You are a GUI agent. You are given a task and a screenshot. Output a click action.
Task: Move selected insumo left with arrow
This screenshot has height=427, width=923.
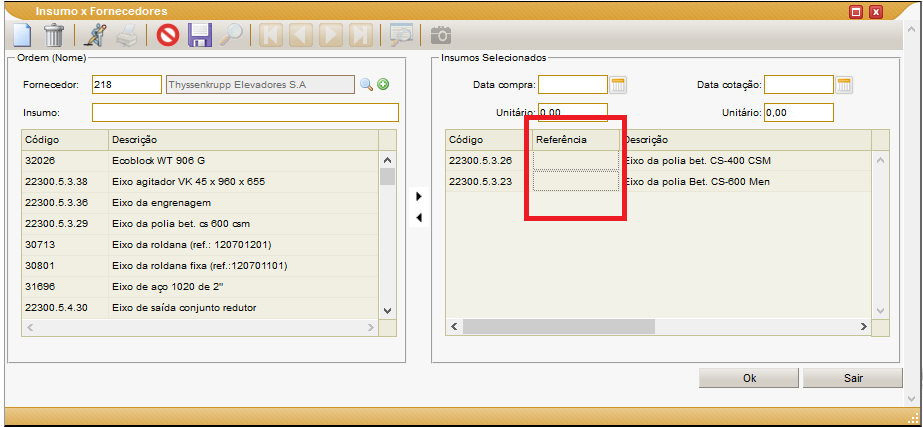point(419,218)
